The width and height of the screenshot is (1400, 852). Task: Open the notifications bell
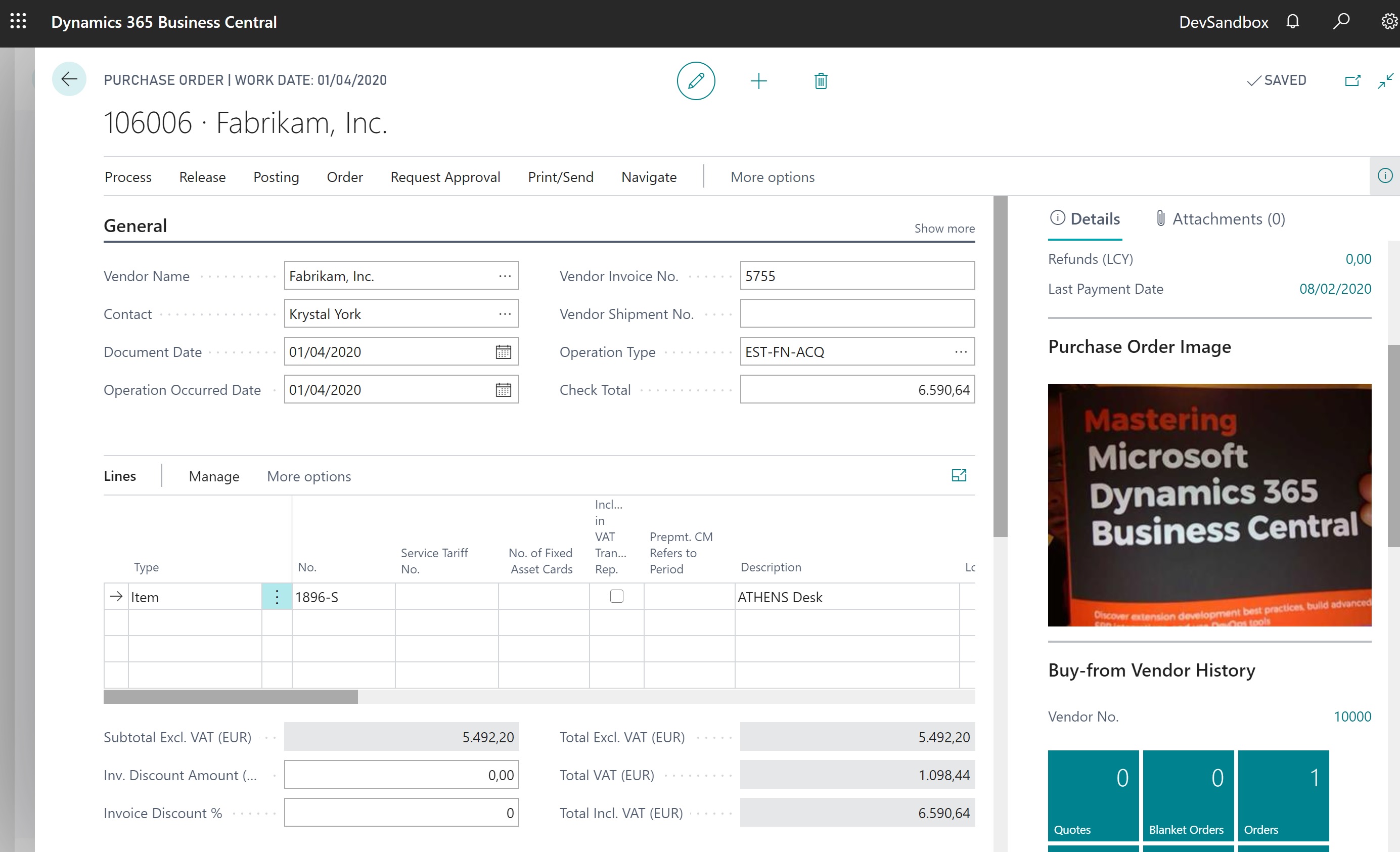[1293, 22]
